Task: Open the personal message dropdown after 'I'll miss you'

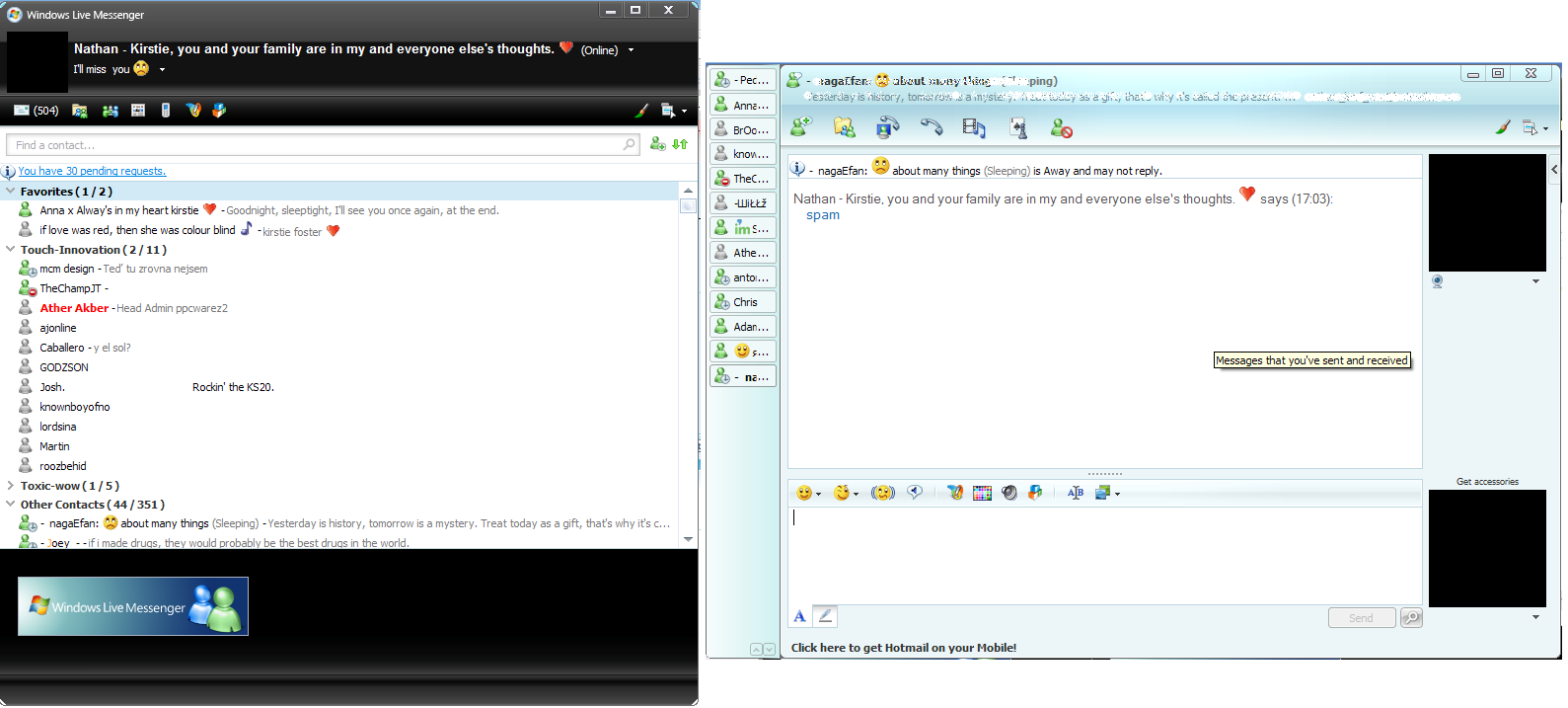Action: [x=162, y=70]
